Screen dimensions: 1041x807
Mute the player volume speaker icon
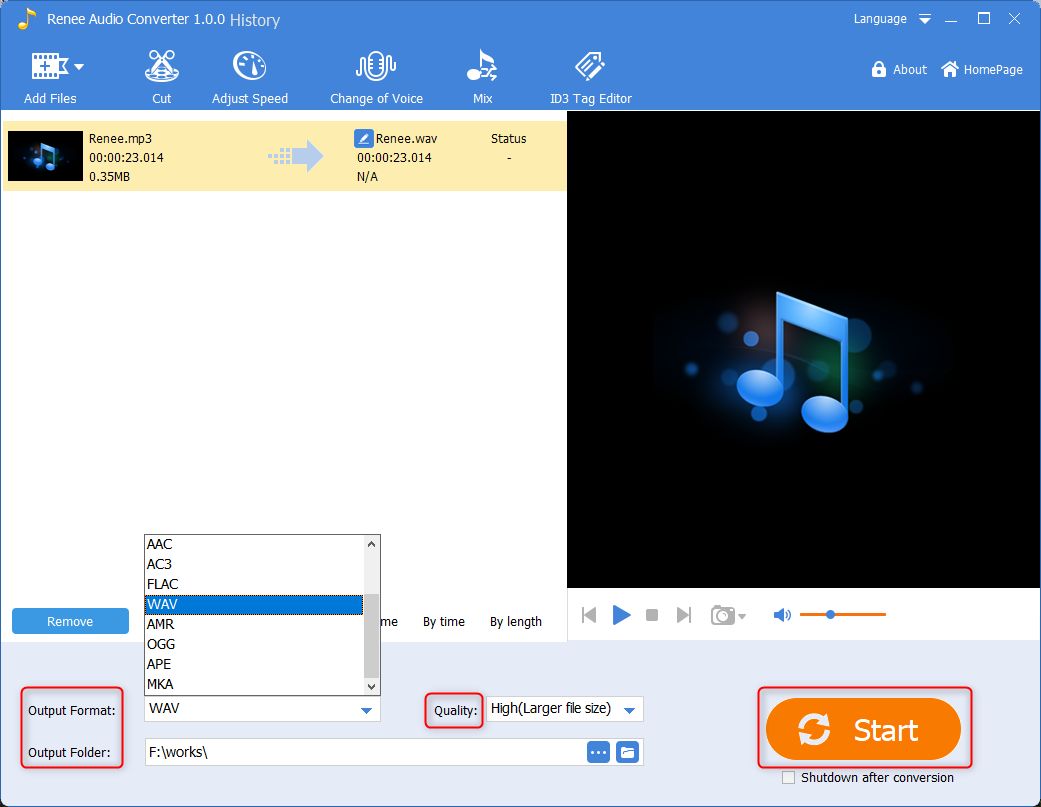[x=782, y=615]
